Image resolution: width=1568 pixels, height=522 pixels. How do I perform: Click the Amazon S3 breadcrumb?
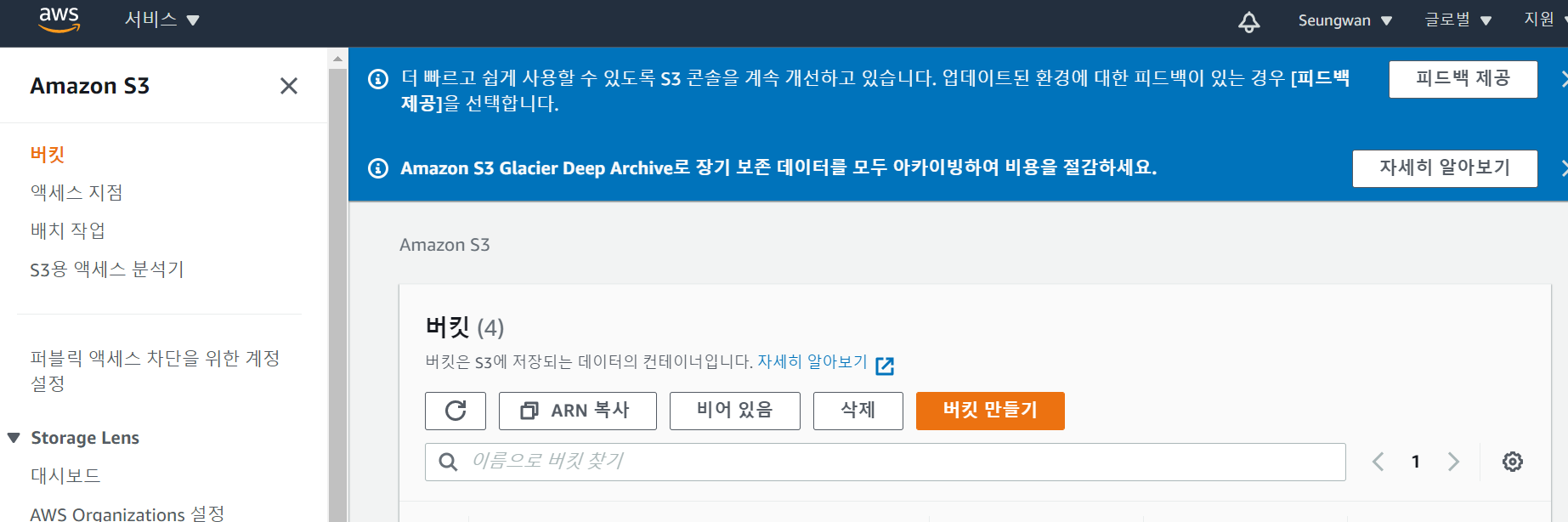tap(444, 245)
